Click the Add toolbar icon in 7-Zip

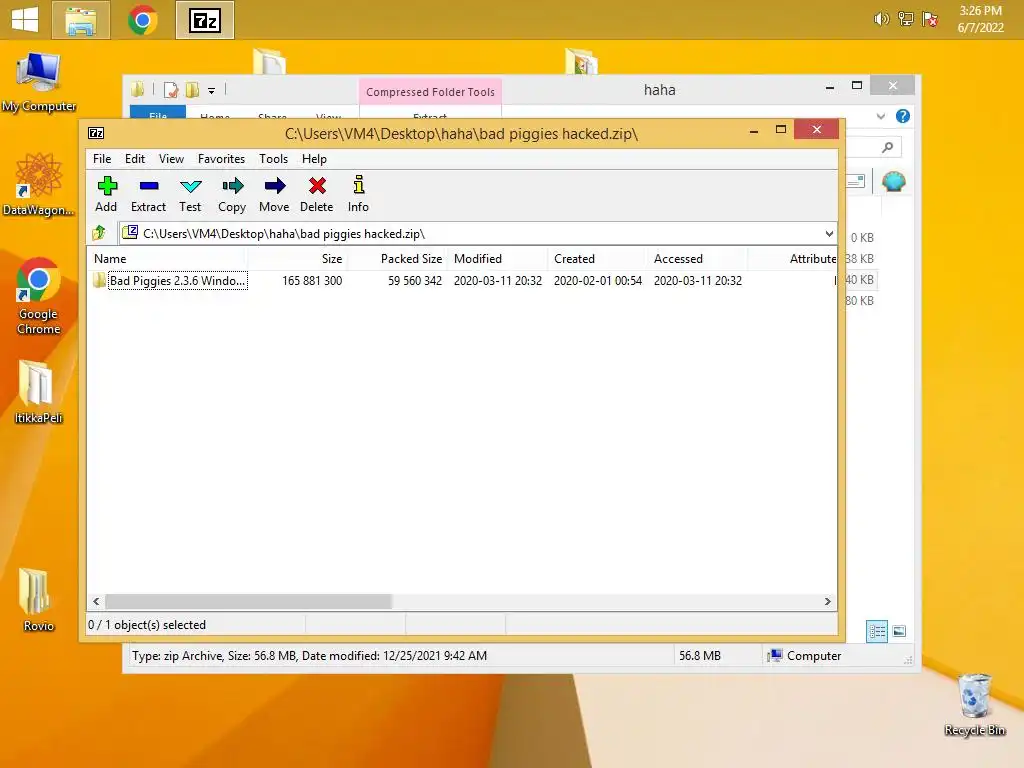106,194
